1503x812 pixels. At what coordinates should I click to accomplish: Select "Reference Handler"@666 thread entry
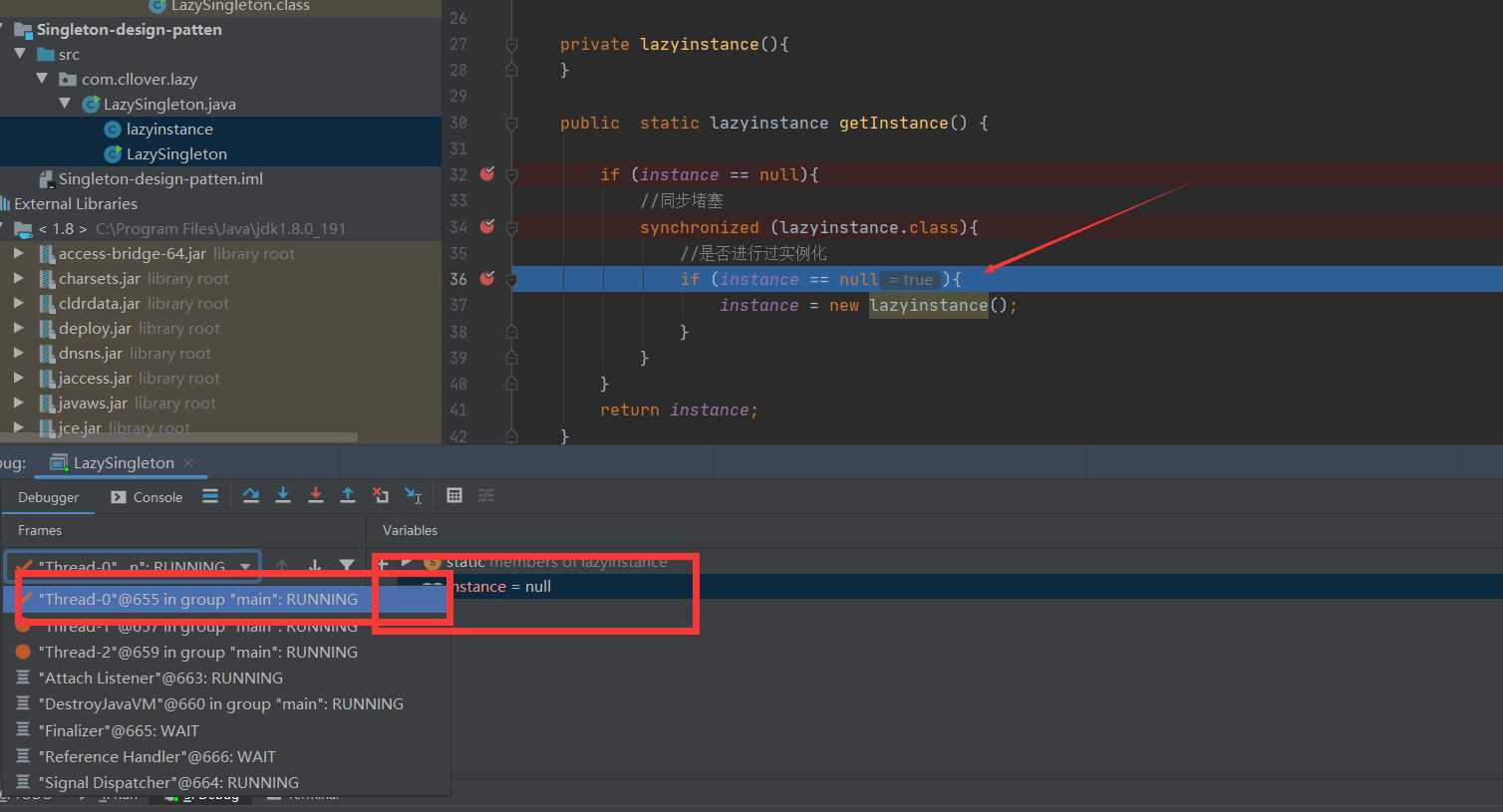pos(225,756)
